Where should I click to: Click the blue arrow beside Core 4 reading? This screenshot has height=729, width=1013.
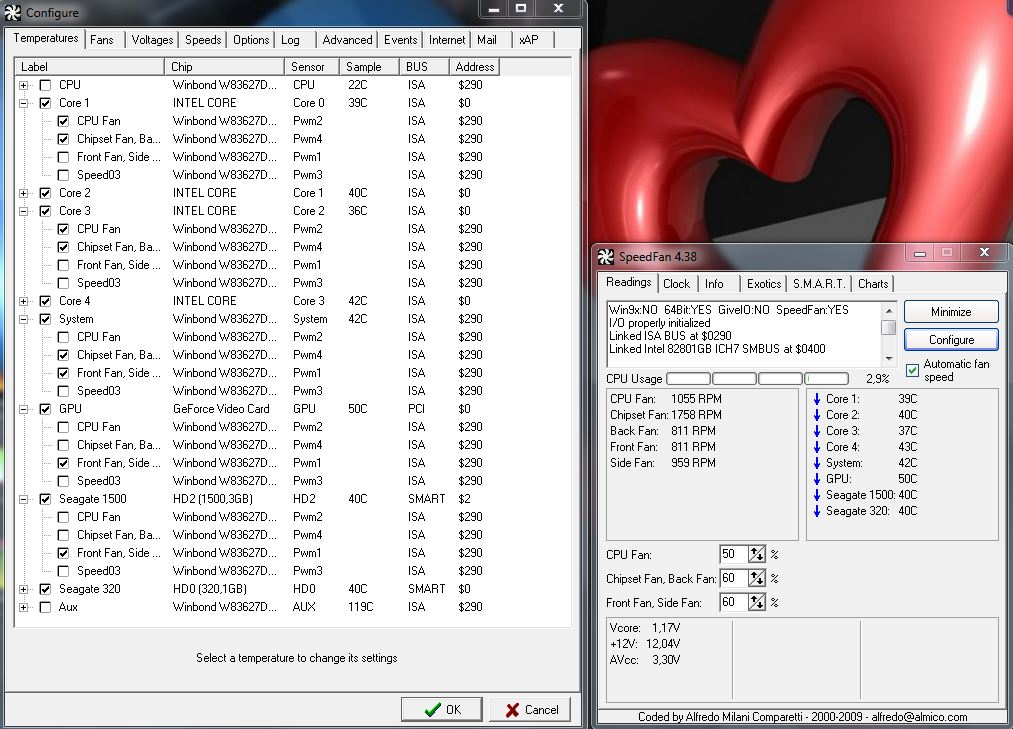pyautogui.click(x=816, y=447)
